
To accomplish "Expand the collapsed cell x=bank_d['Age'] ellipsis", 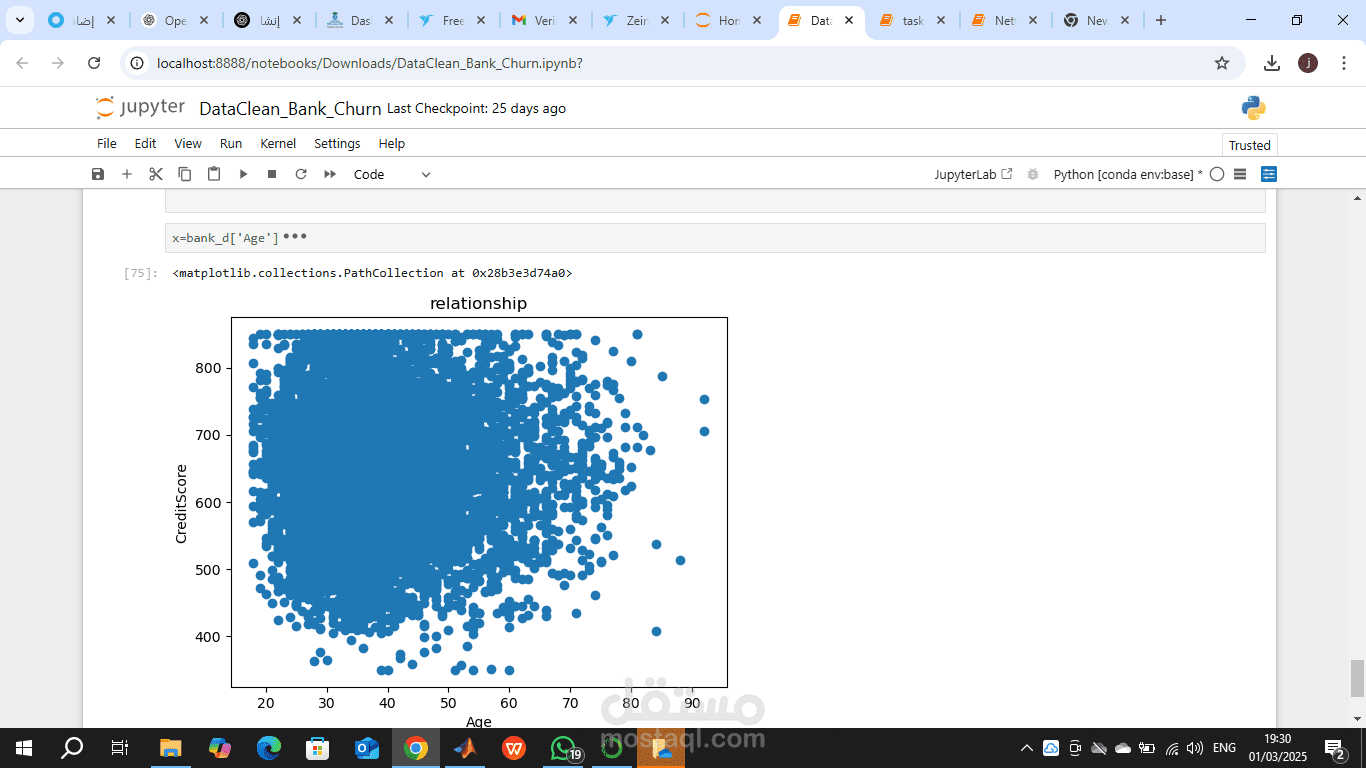I will pyautogui.click(x=295, y=237).
